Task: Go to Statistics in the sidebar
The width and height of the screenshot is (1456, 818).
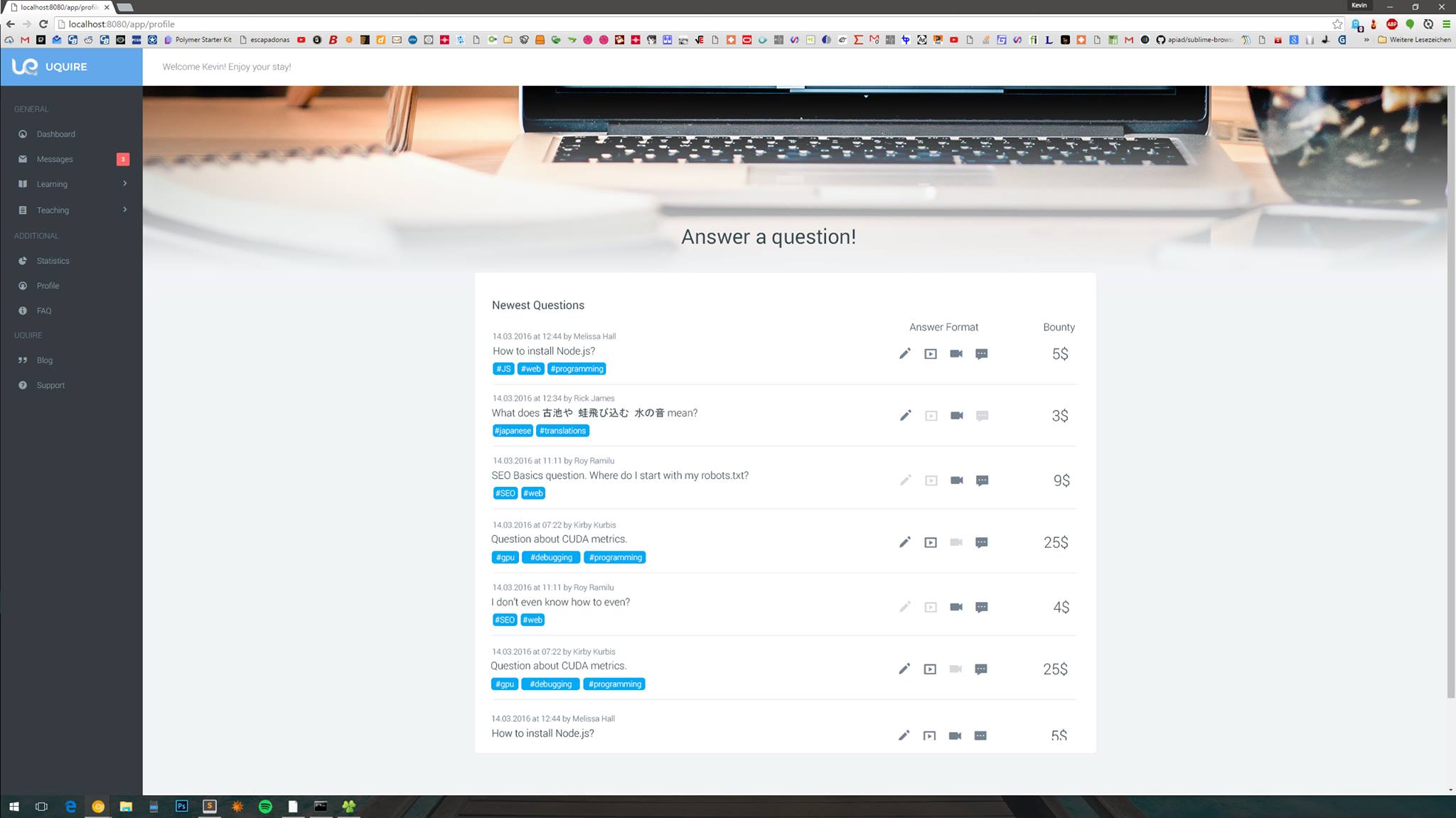Action: [53, 261]
